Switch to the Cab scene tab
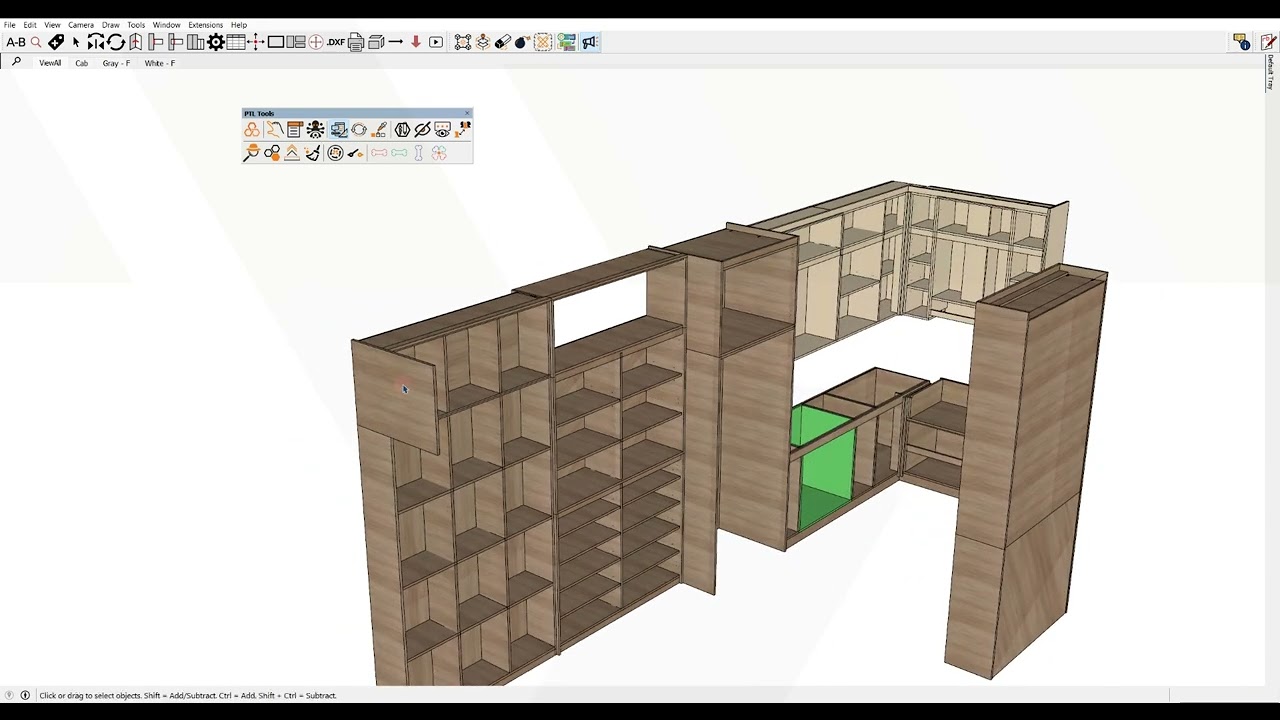 (81, 63)
